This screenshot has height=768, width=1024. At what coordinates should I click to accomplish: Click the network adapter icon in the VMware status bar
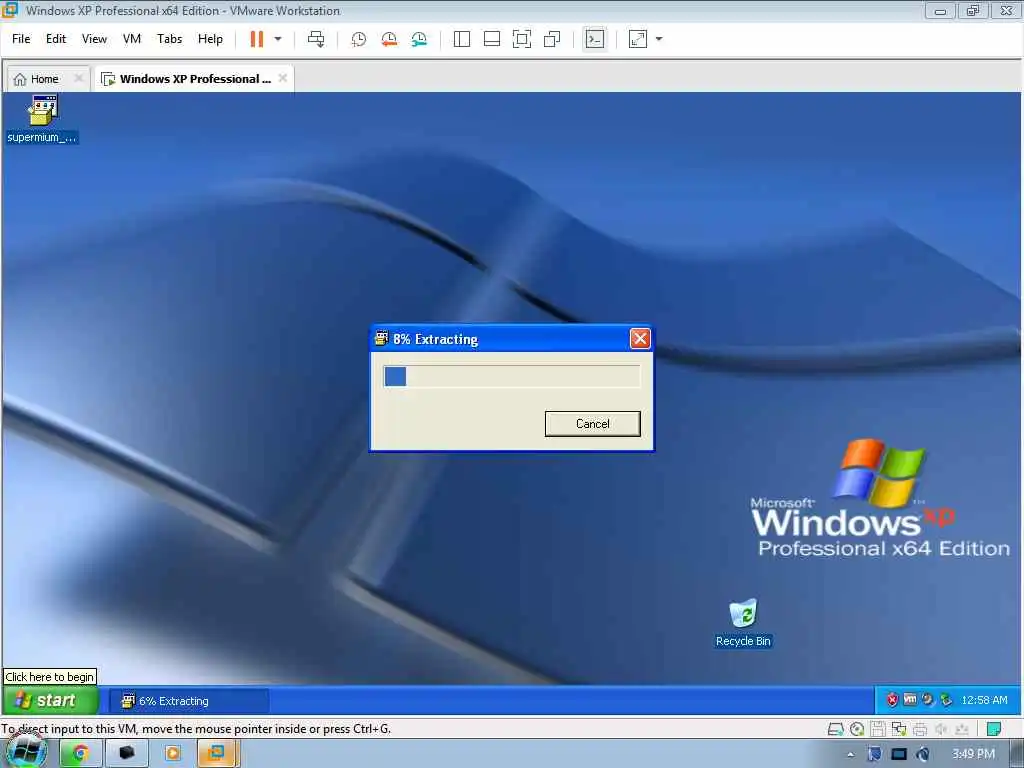[899, 729]
